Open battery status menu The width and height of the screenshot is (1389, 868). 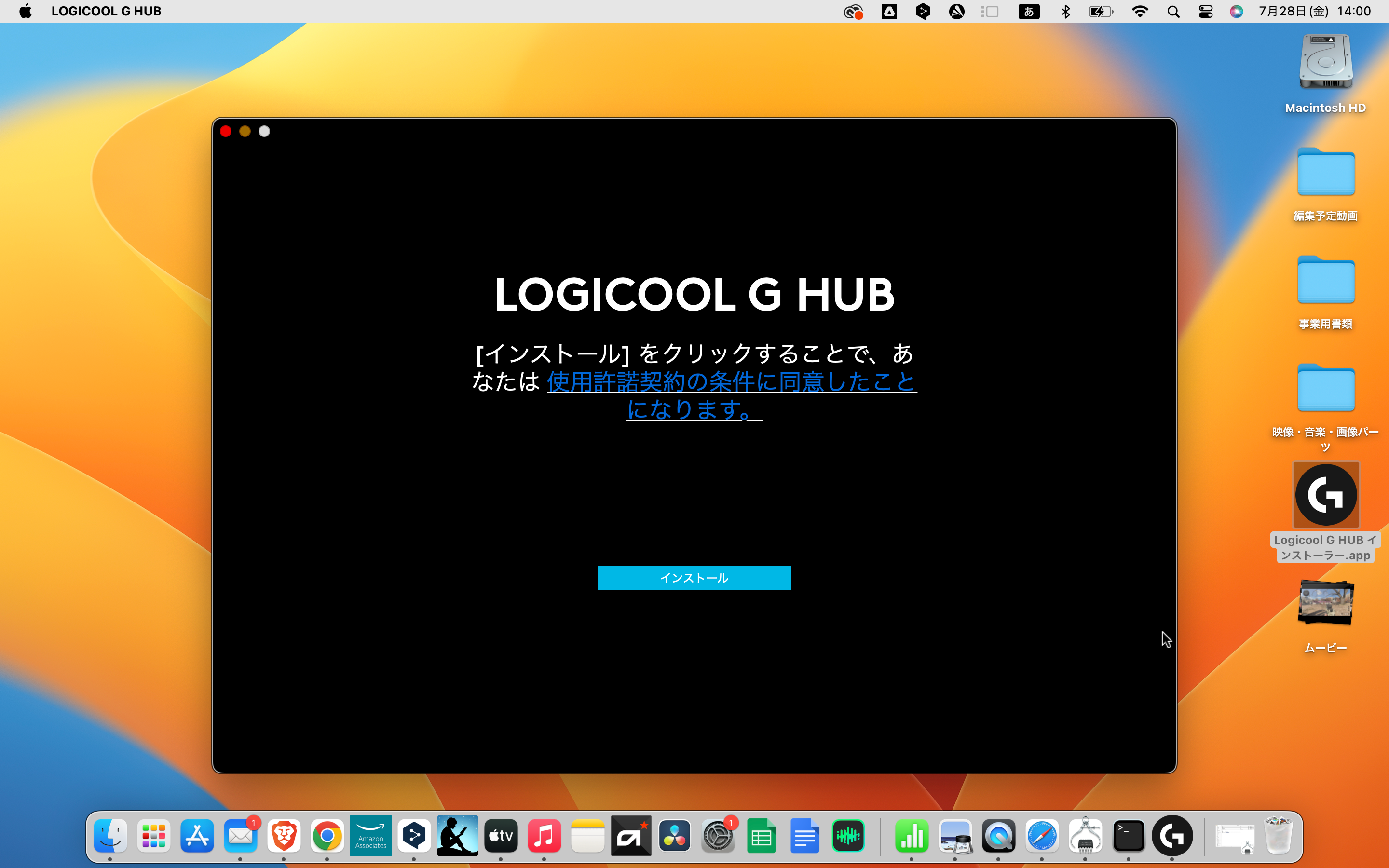[1100, 12]
